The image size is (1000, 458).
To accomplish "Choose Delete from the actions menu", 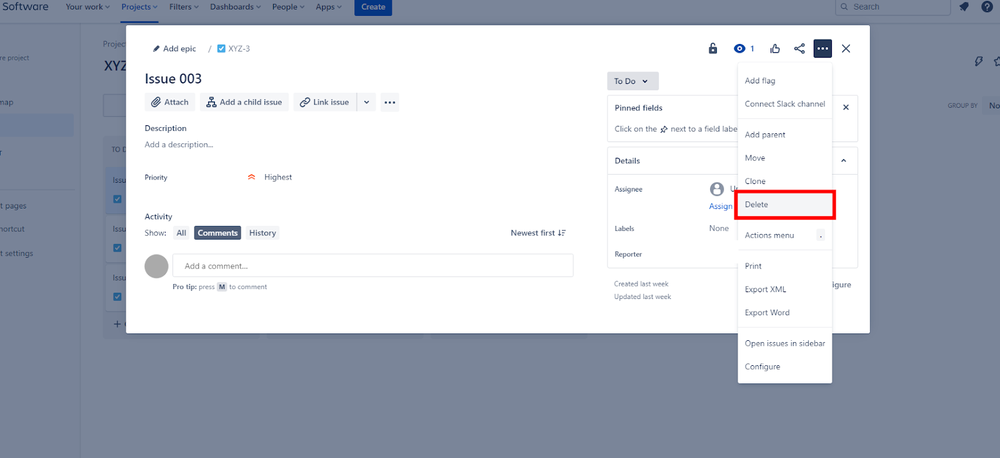I will [x=784, y=205].
